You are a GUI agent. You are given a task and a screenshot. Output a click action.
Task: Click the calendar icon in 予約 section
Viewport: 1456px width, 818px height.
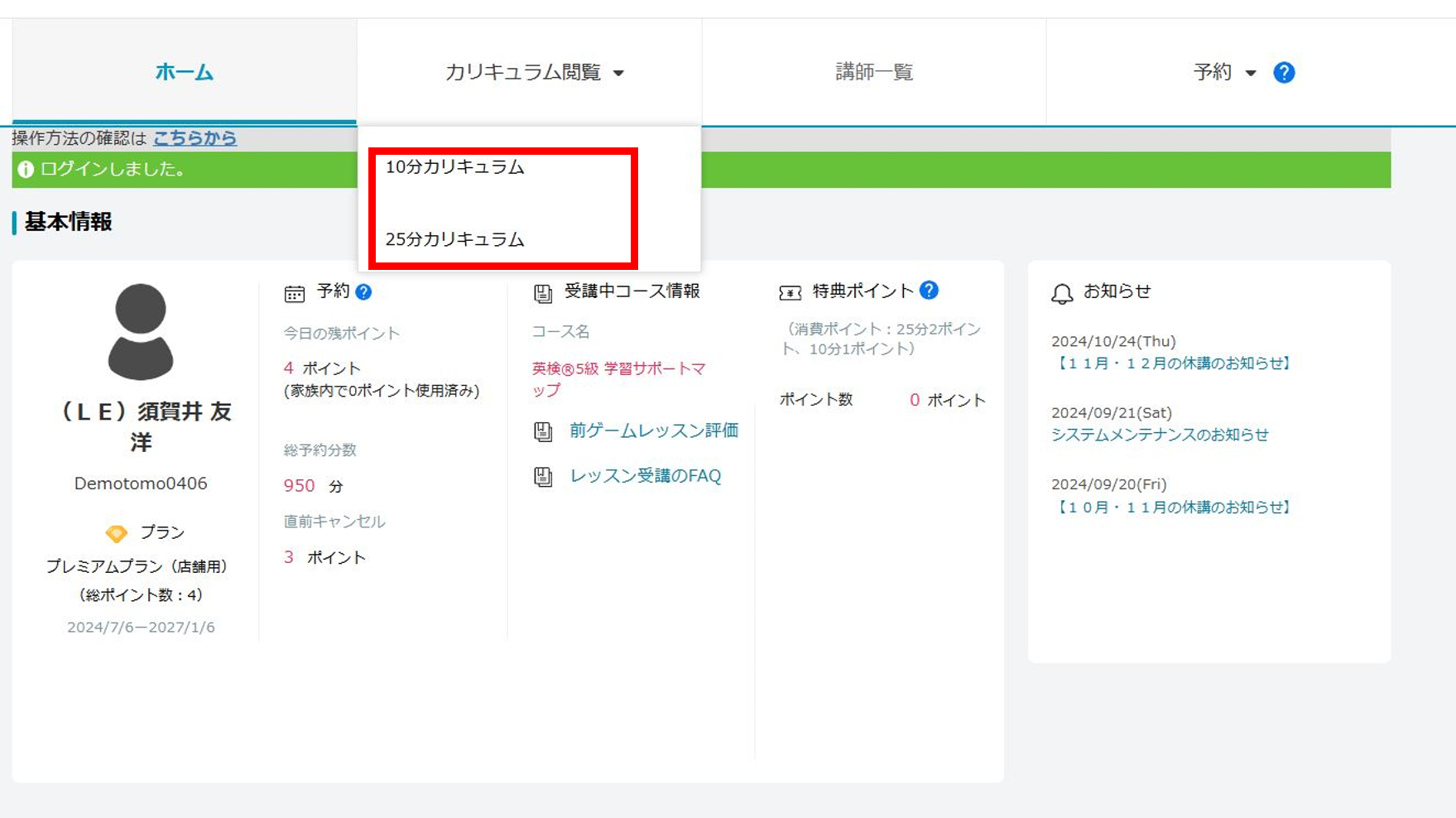coord(295,293)
